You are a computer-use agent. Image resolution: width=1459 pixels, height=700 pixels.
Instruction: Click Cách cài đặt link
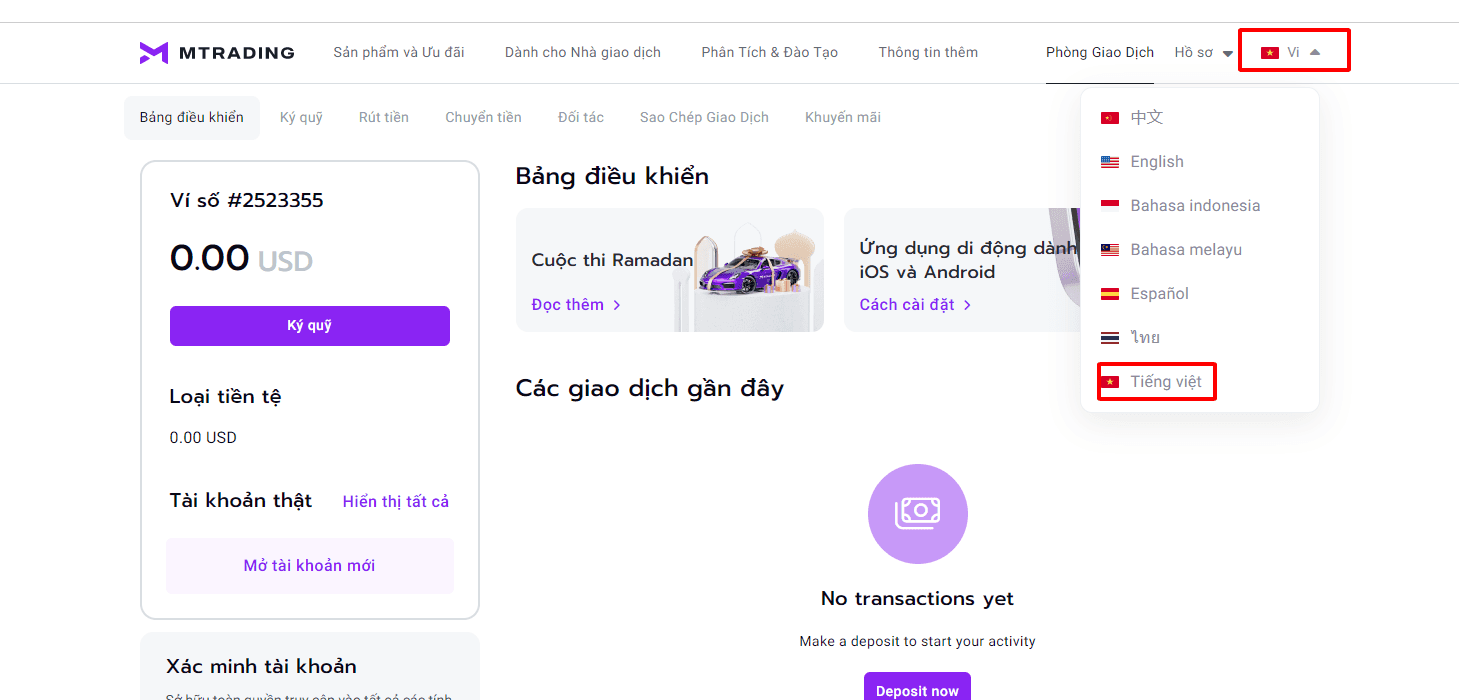click(x=915, y=305)
